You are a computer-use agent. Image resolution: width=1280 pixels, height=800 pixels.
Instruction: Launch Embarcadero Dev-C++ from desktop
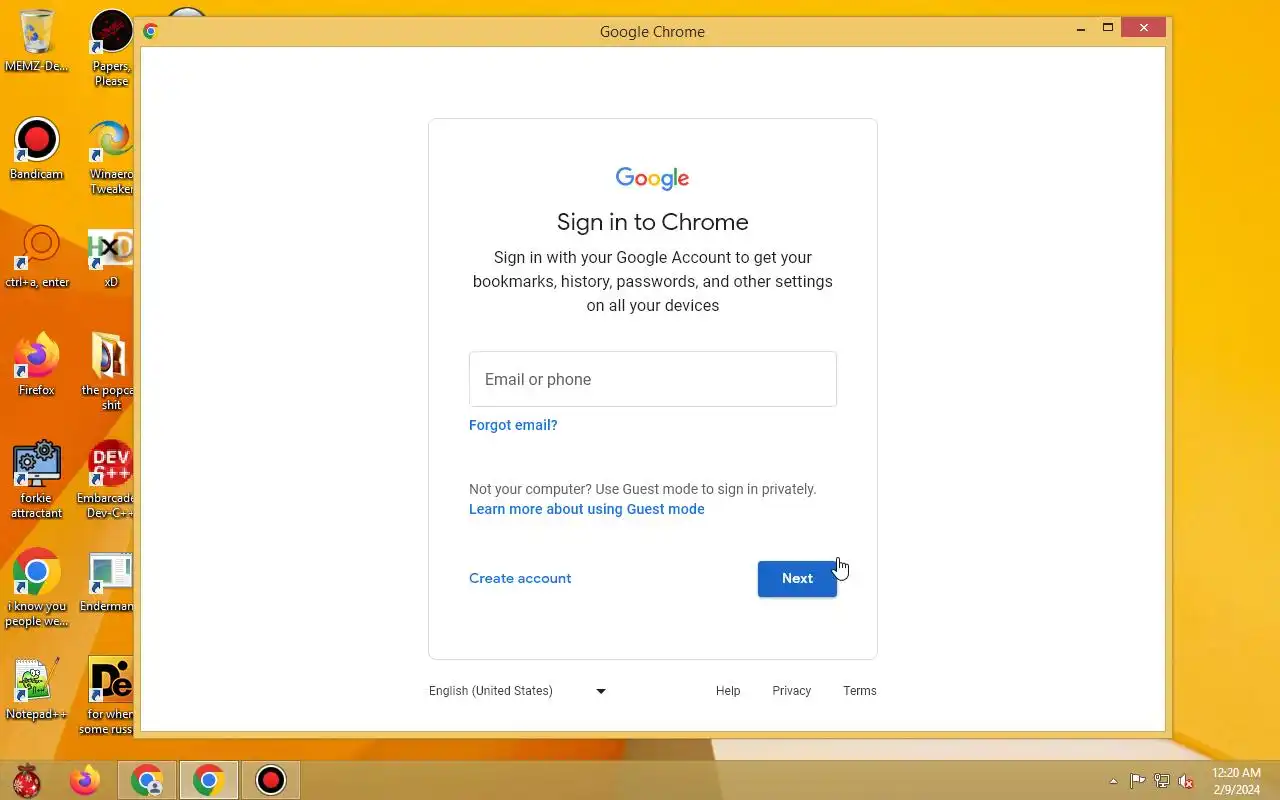point(108,480)
